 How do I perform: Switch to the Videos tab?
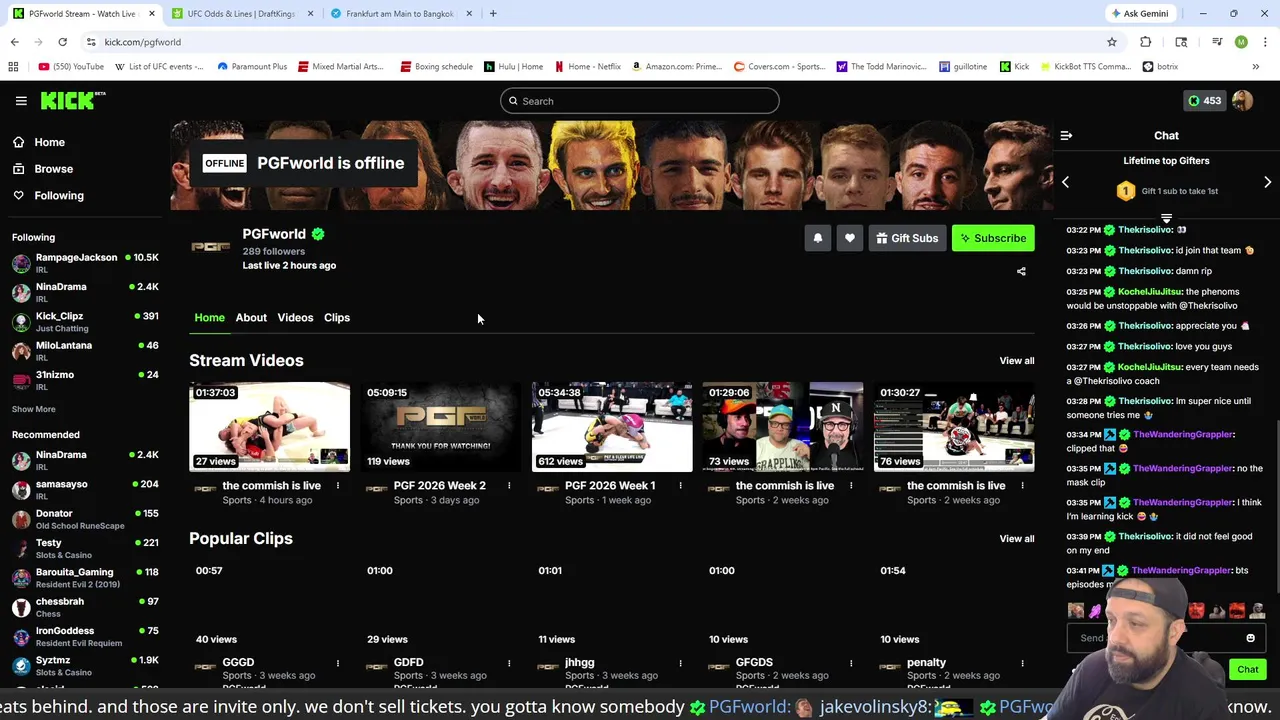tap(295, 318)
